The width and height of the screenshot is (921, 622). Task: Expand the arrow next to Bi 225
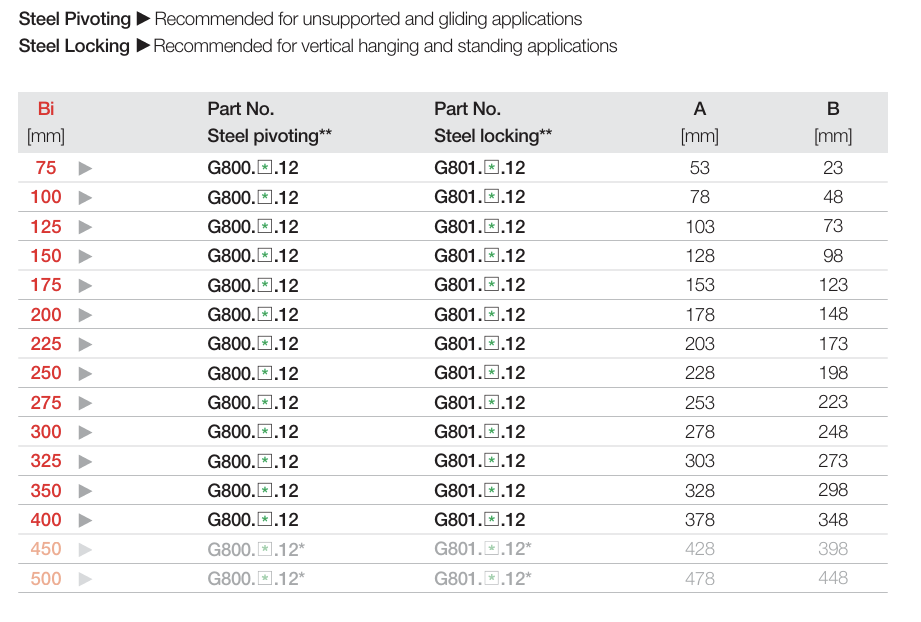tap(85, 344)
